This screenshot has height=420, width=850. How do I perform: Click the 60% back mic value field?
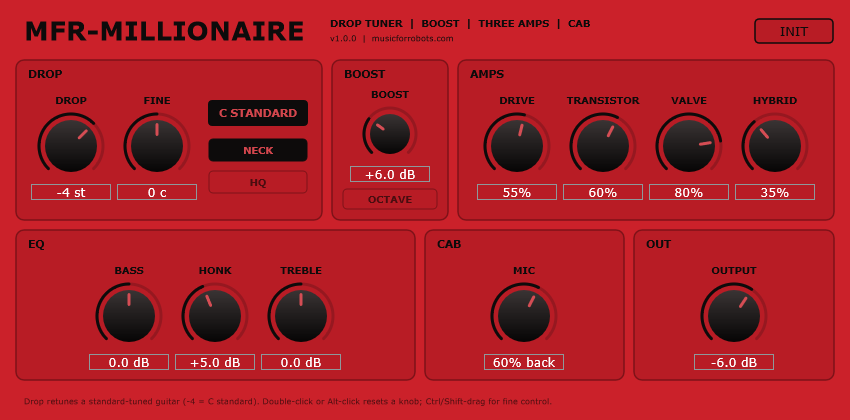[x=524, y=362]
